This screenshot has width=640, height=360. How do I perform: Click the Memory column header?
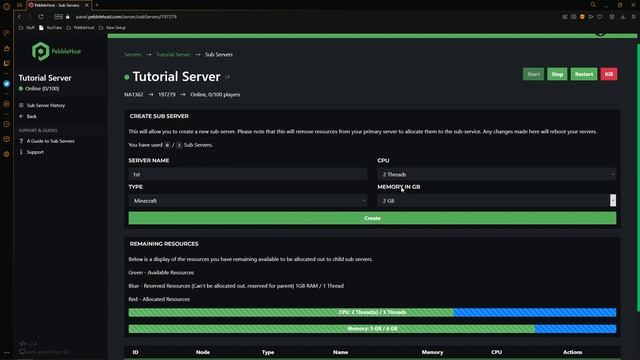pyautogui.click(x=432, y=352)
